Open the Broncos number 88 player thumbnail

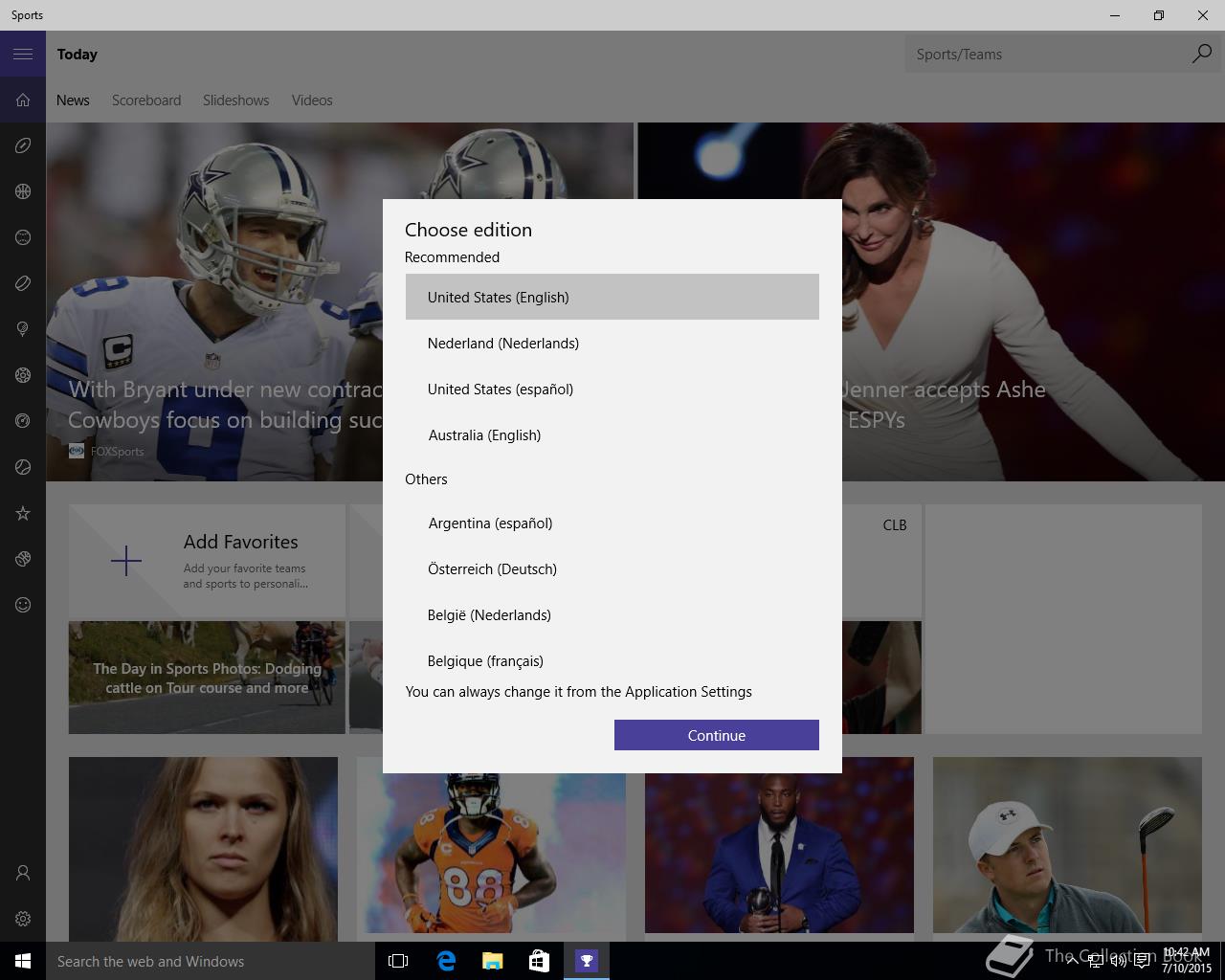pos(491,844)
